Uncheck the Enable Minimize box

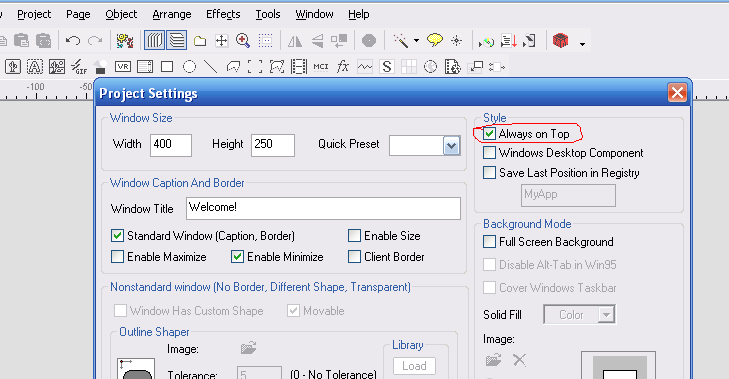point(237,257)
